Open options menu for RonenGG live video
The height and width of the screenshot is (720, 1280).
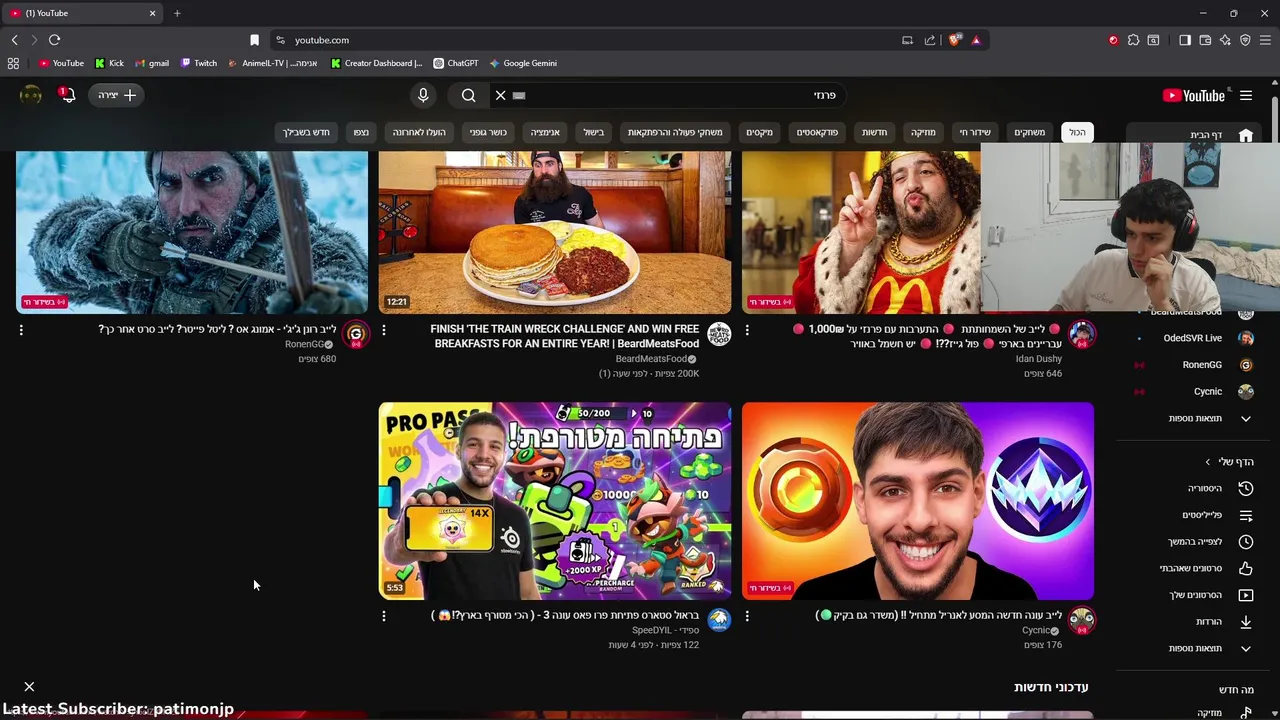click(21, 329)
